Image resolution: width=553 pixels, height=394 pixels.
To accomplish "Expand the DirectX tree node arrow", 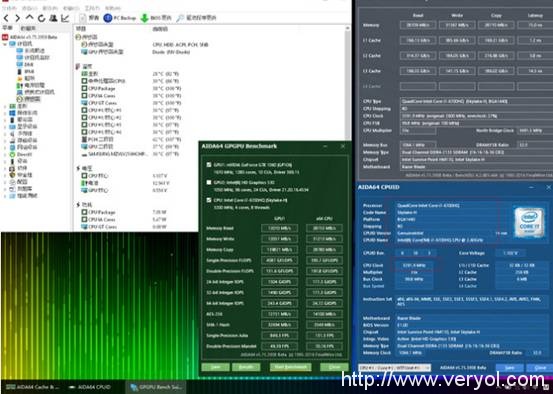I will pos(5,154).
